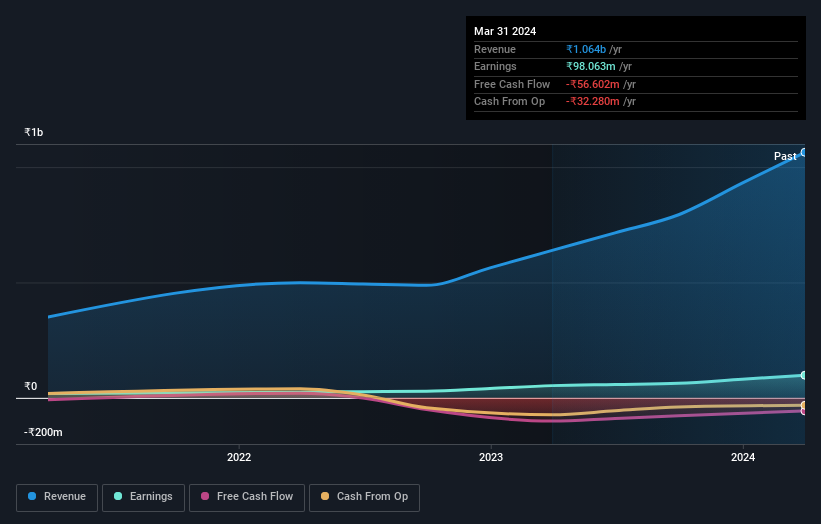The height and width of the screenshot is (524, 821).
Task: Click the Cash From Op label in tooltip
Action: coord(509,102)
